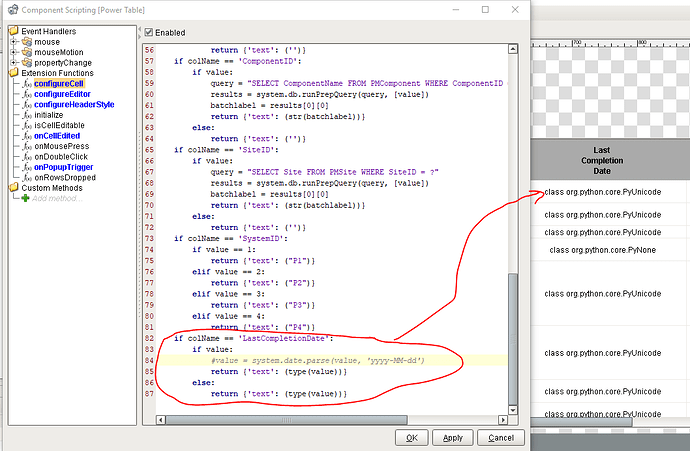Viewport: 690px width, 451px height.
Task: Click the function icon beside configureEditor
Action: click(x=27, y=94)
